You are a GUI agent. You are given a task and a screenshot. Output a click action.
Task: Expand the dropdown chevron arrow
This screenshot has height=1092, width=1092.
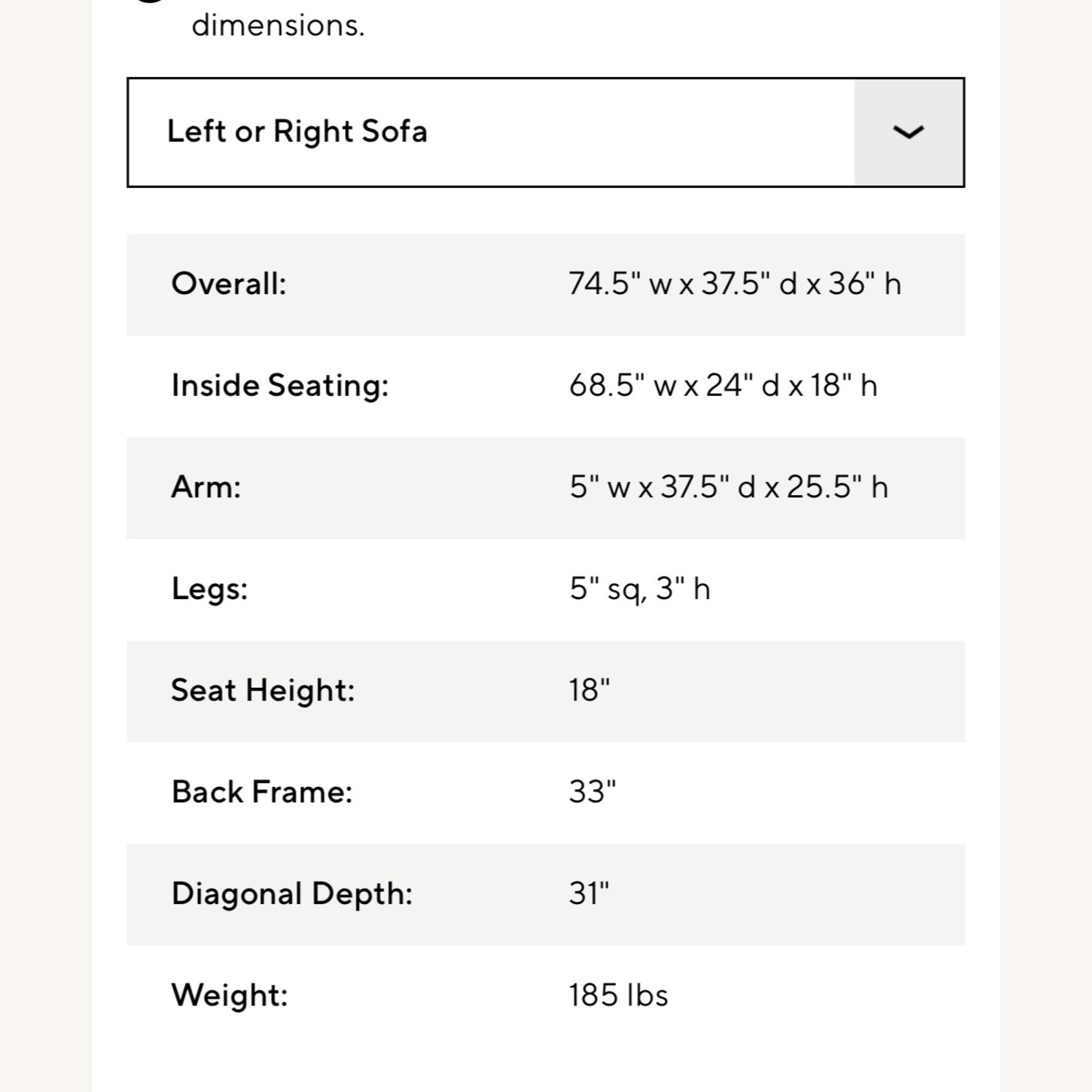(909, 132)
